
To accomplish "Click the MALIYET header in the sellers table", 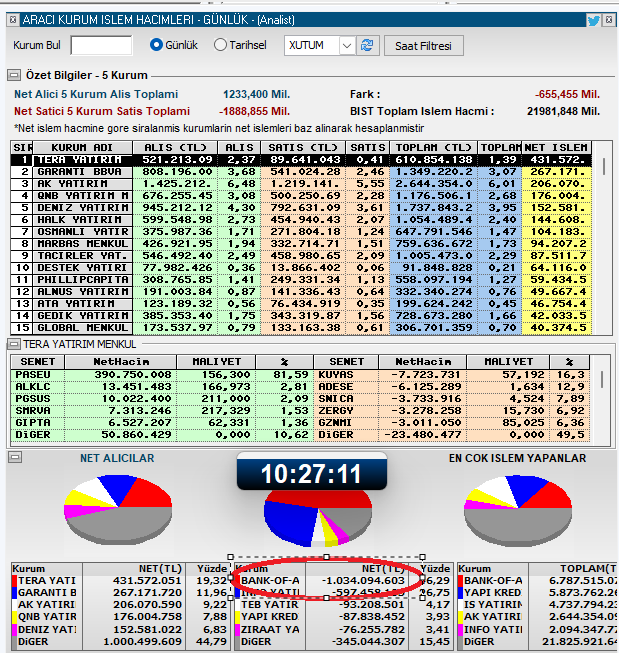I will [x=508, y=362].
